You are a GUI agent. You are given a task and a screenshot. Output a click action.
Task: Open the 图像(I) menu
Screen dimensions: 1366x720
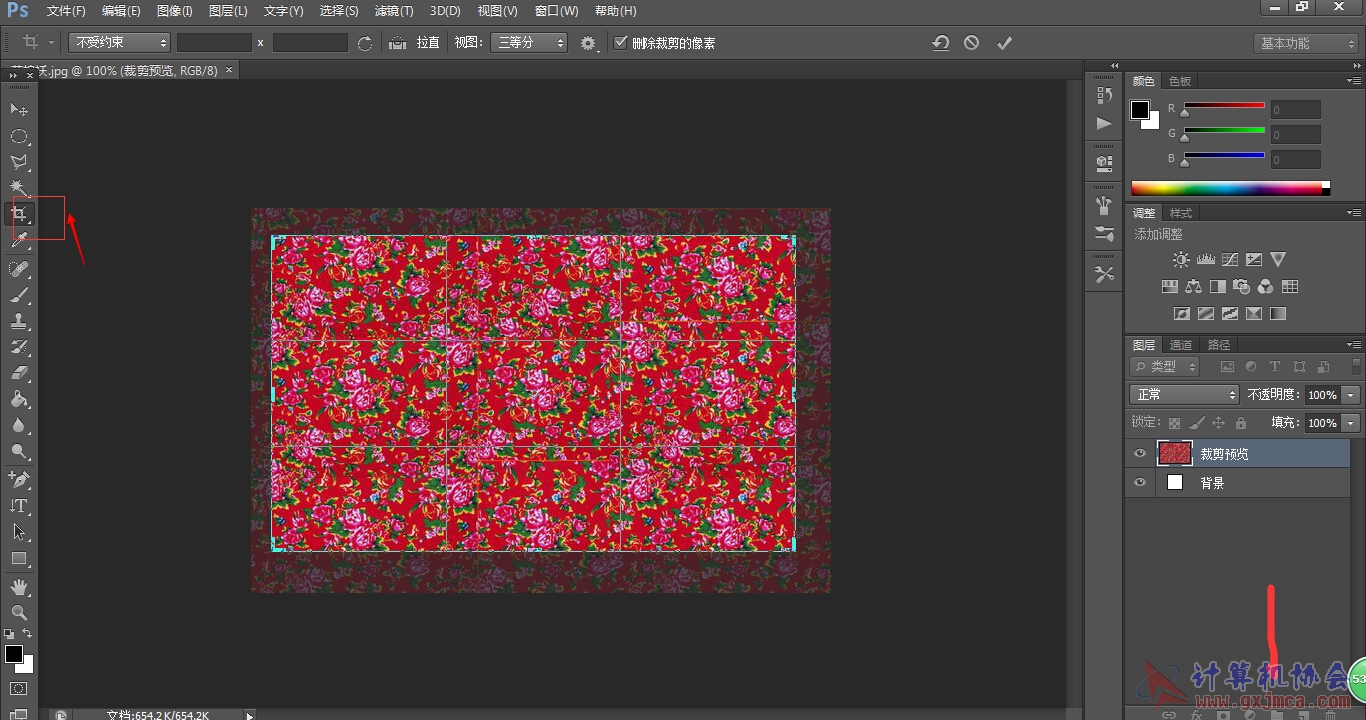click(175, 11)
